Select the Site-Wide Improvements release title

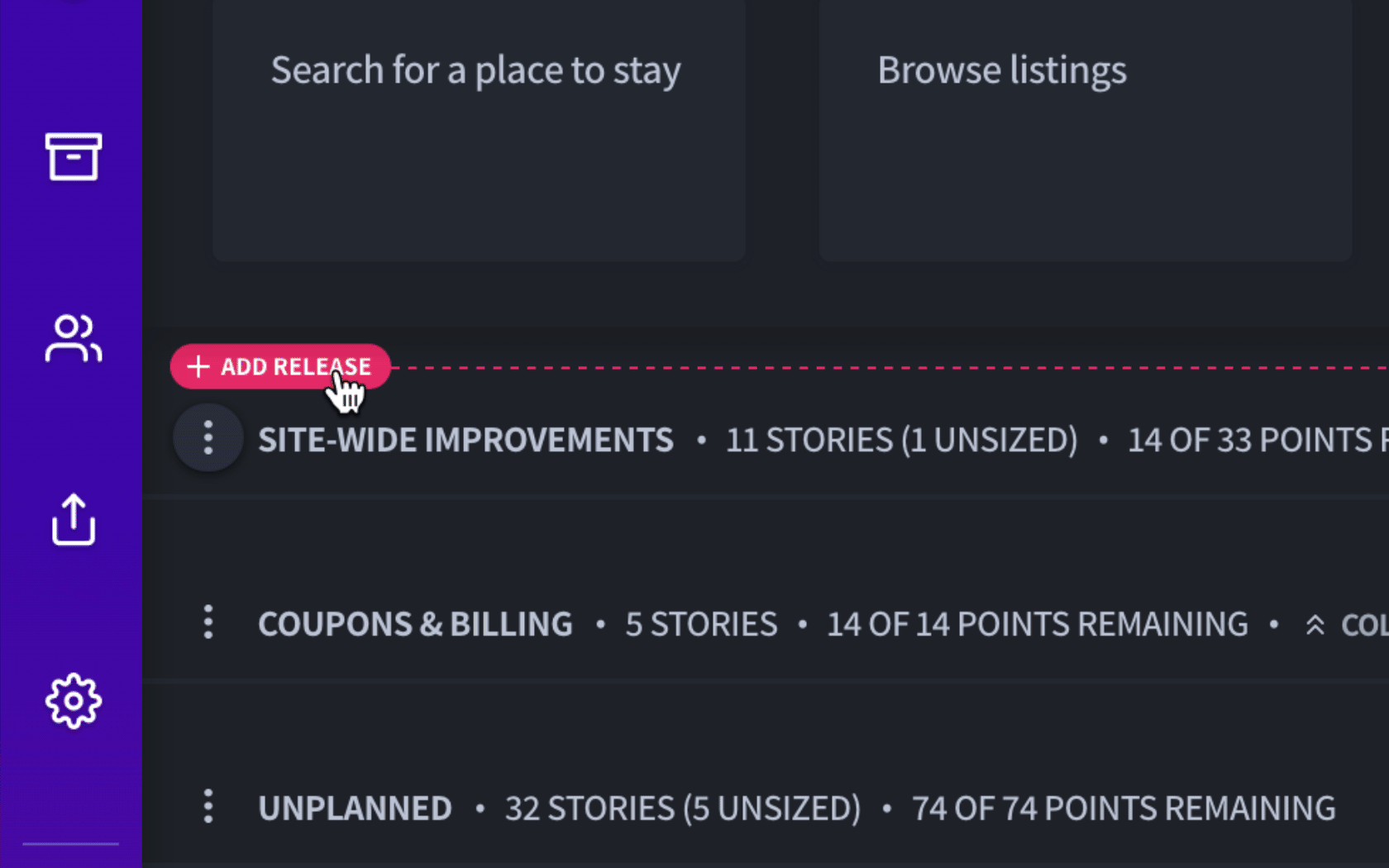tap(465, 440)
